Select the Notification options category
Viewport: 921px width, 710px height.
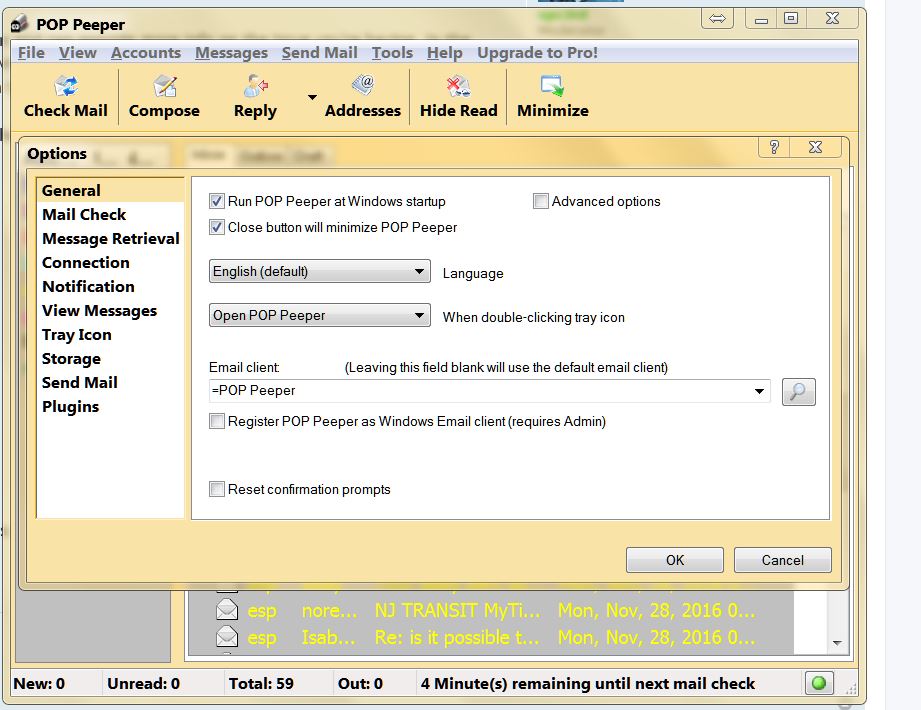[x=110, y=287]
